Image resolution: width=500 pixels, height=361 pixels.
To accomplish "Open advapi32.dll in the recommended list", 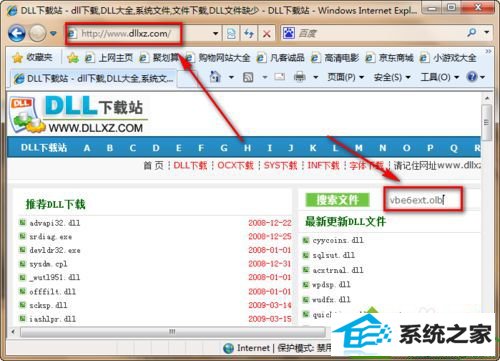I will 55,223.
